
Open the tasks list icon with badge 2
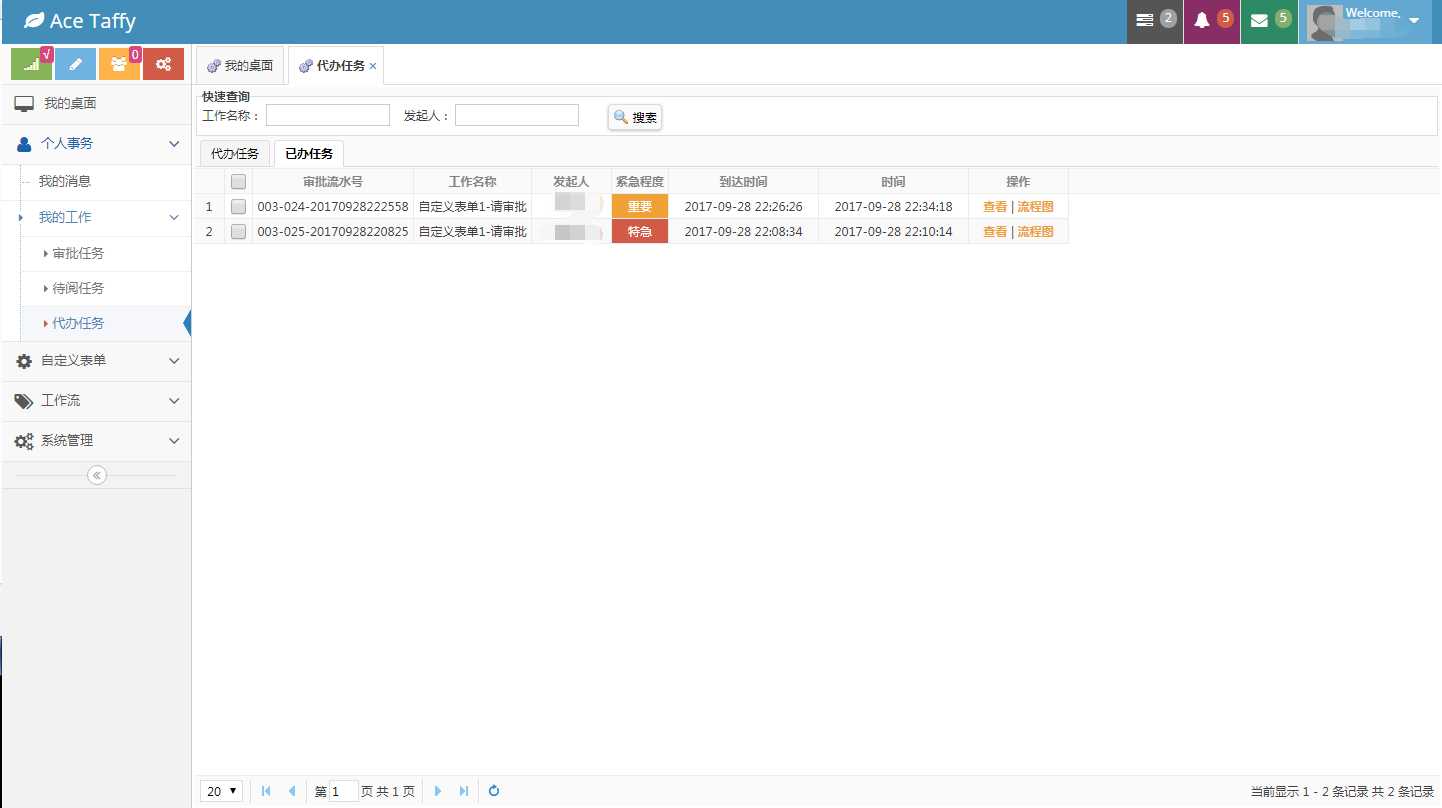[x=1145, y=21]
